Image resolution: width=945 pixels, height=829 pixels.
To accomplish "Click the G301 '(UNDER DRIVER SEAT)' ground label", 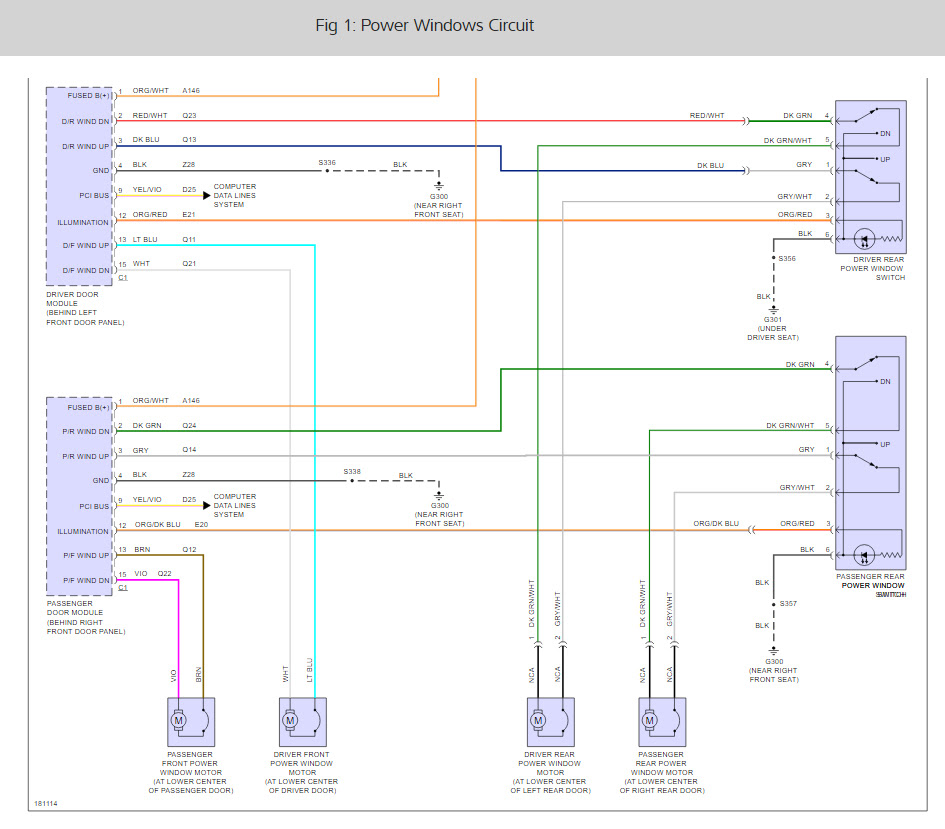I will (773, 333).
